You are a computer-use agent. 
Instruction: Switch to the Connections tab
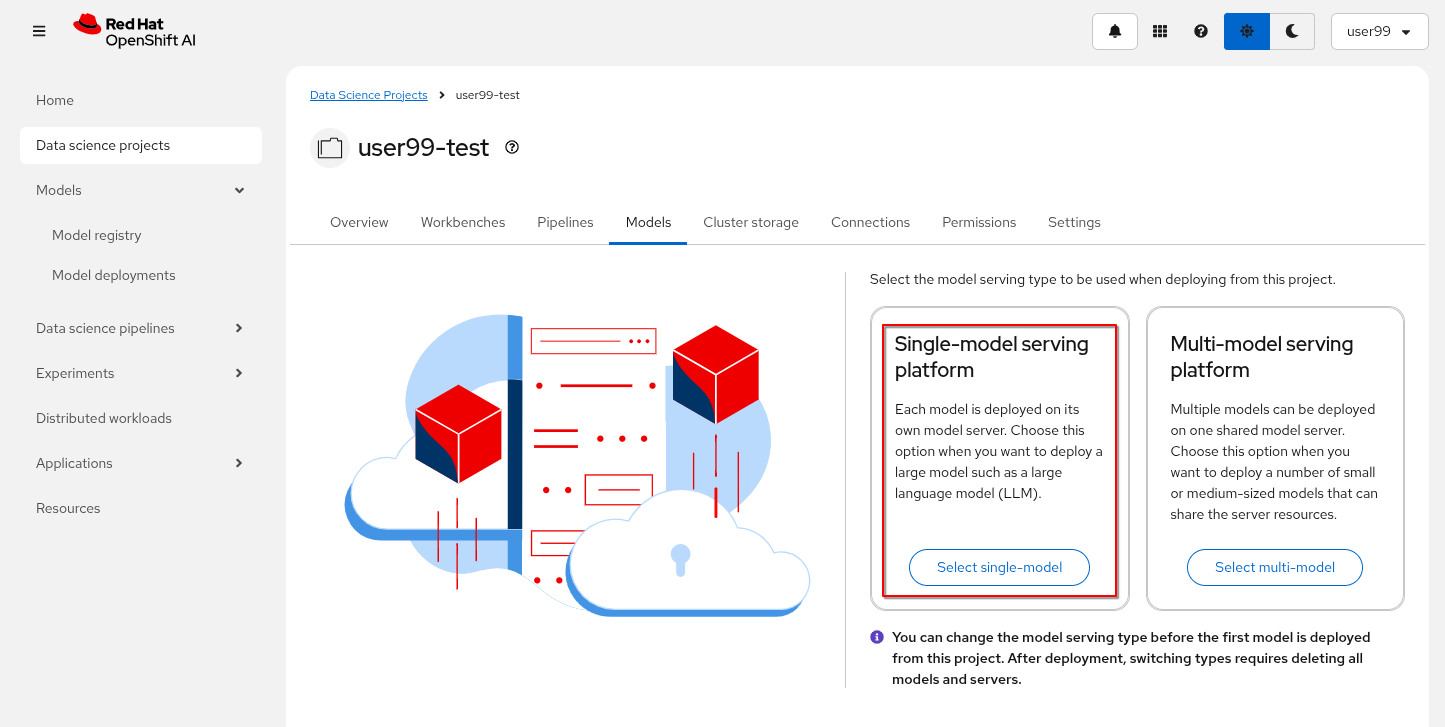[x=870, y=222]
